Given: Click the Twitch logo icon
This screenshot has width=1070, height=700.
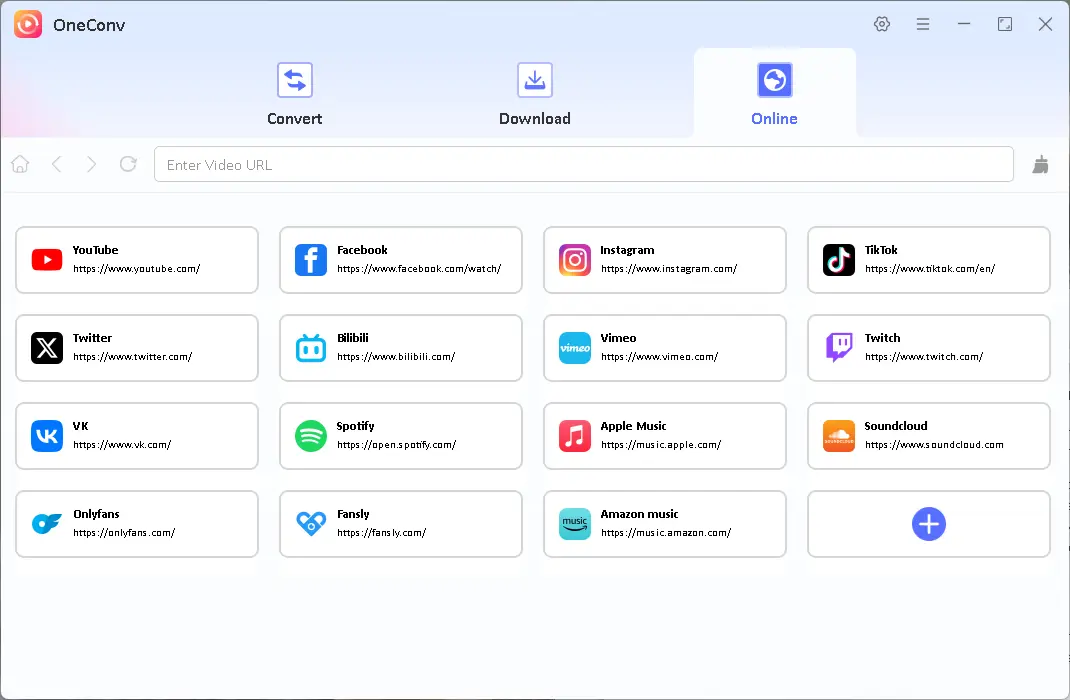Looking at the screenshot, I should [839, 348].
